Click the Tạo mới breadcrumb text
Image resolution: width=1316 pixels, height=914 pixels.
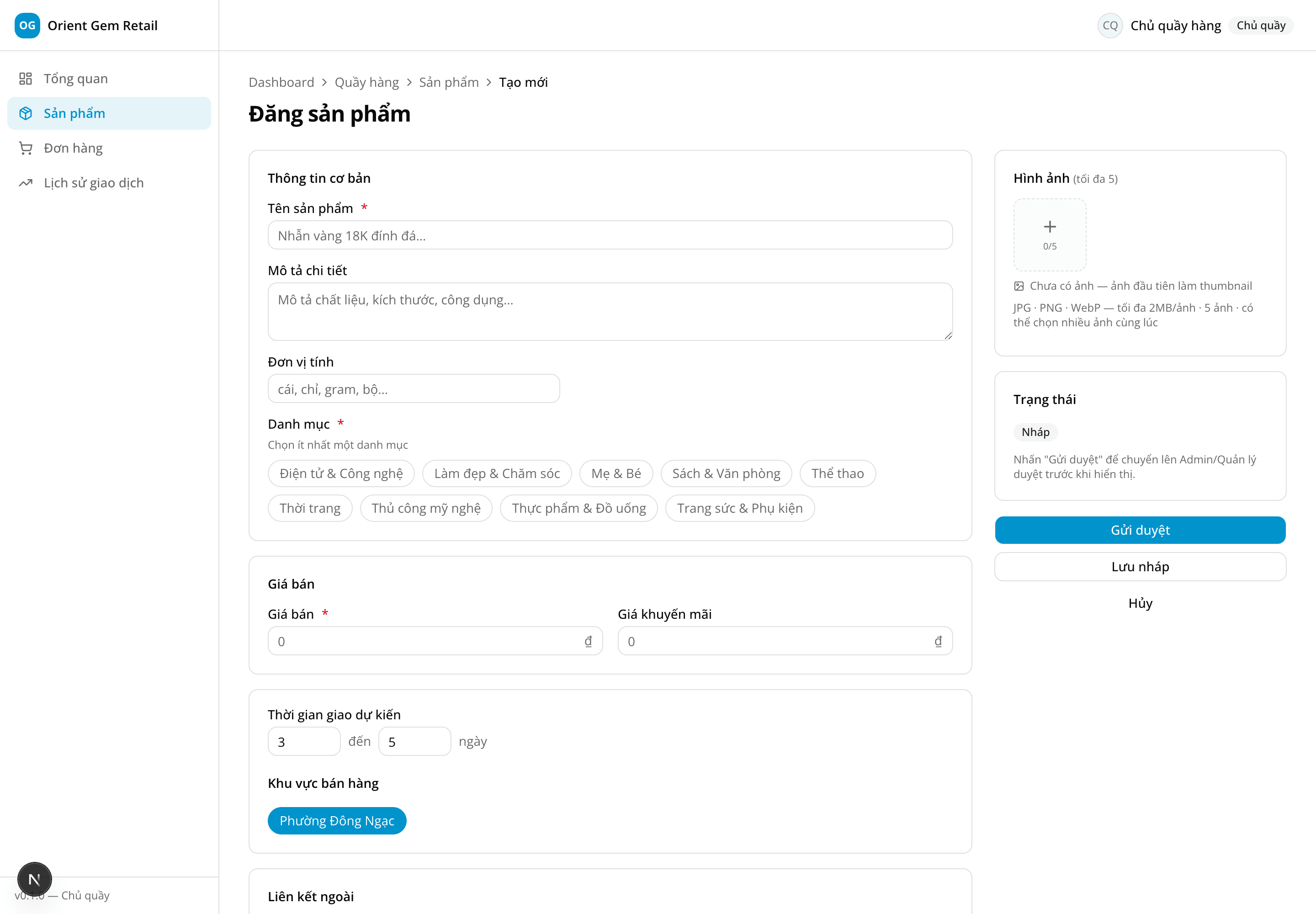point(523,82)
